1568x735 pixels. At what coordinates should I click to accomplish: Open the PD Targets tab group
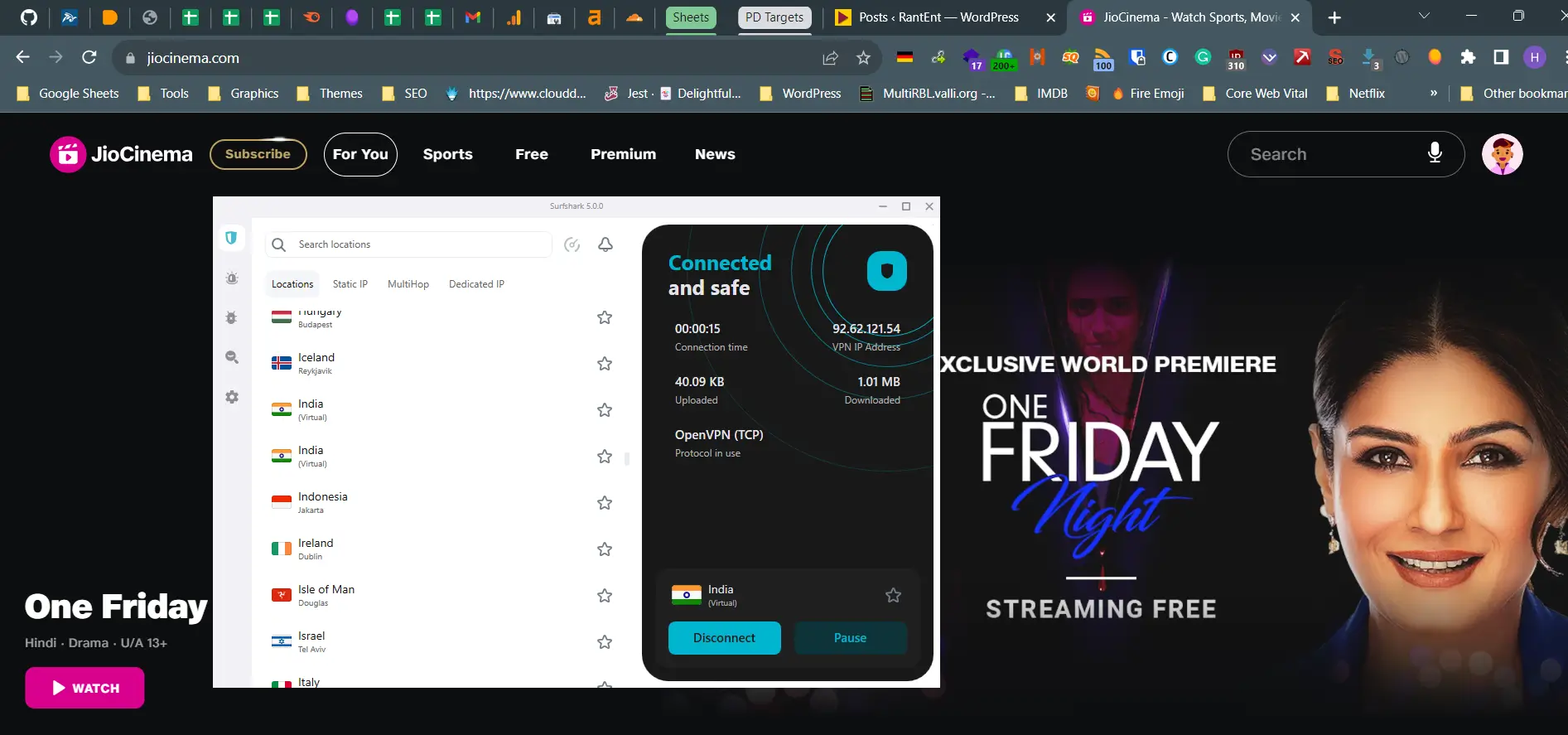774,17
